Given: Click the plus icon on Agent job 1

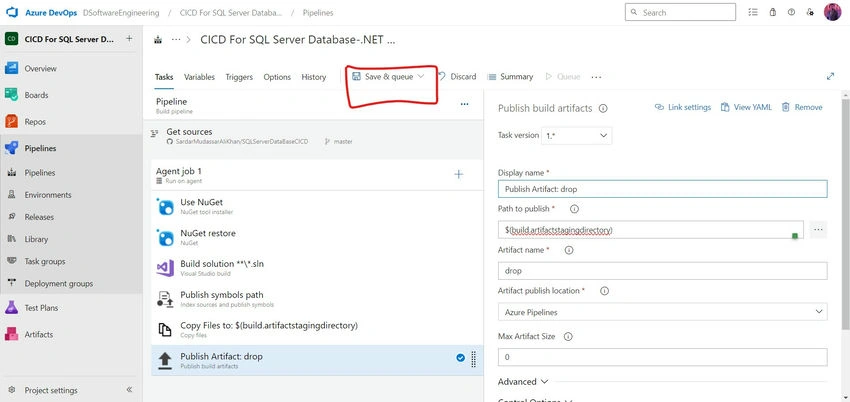Looking at the screenshot, I should pyautogui.click(x=459, y=174).
